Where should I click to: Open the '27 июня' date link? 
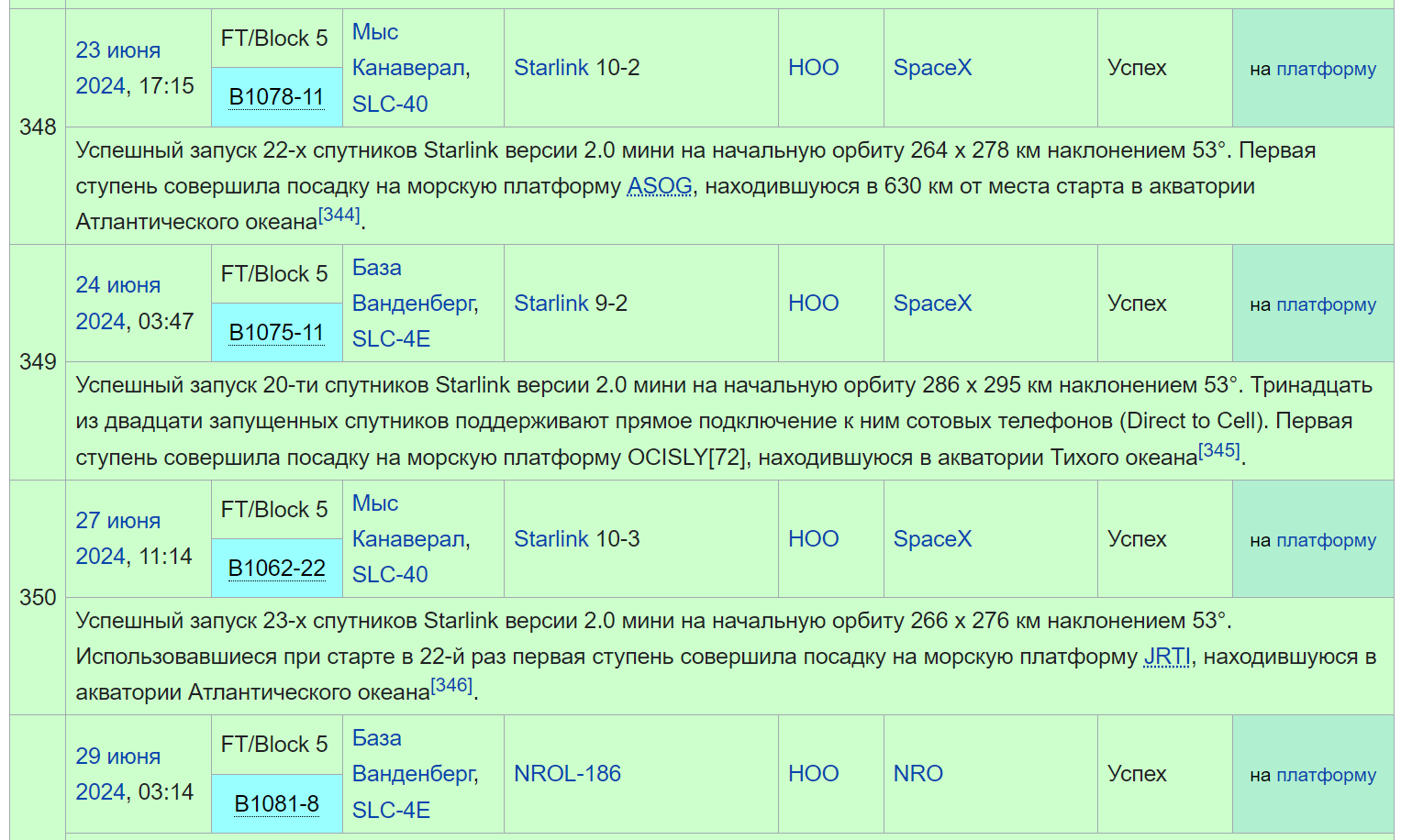[x=117, y=521]
